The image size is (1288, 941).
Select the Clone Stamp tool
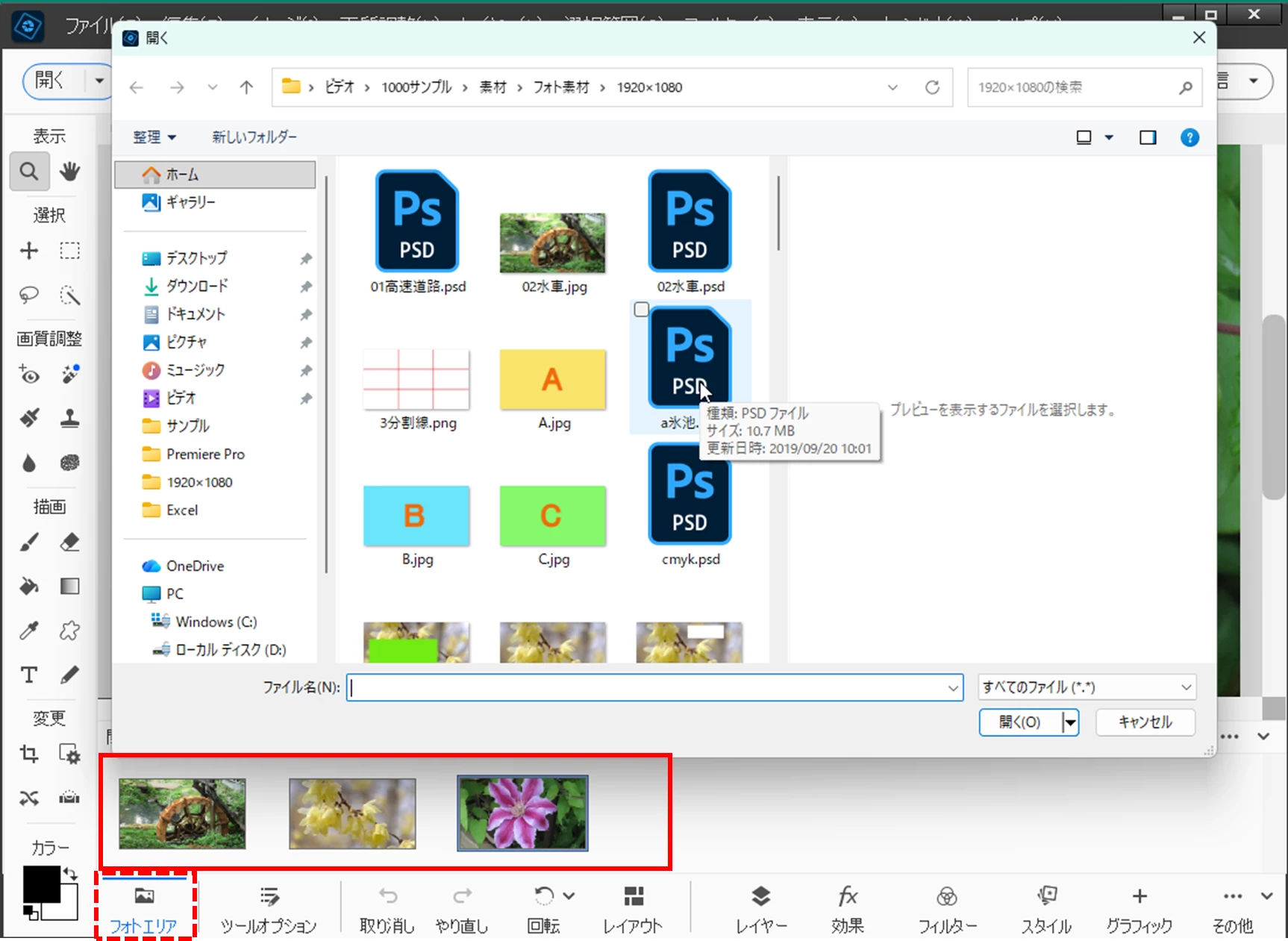point(70,418)
